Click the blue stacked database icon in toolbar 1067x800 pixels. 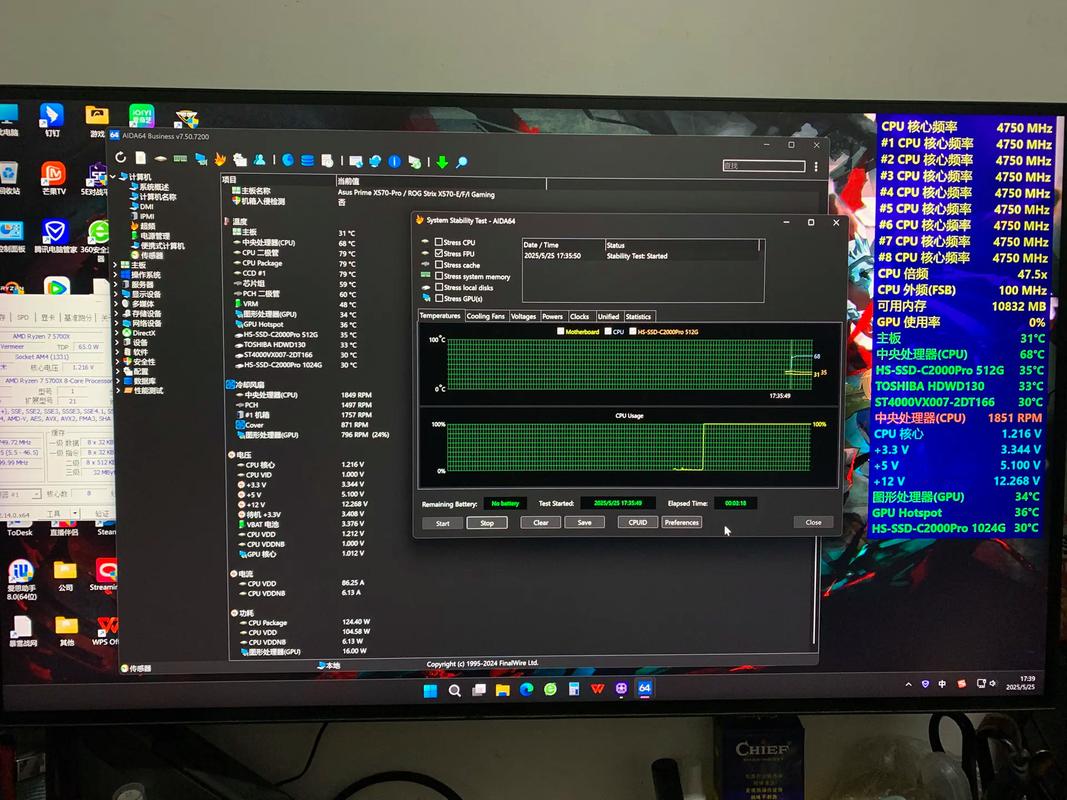coord(308,161)
